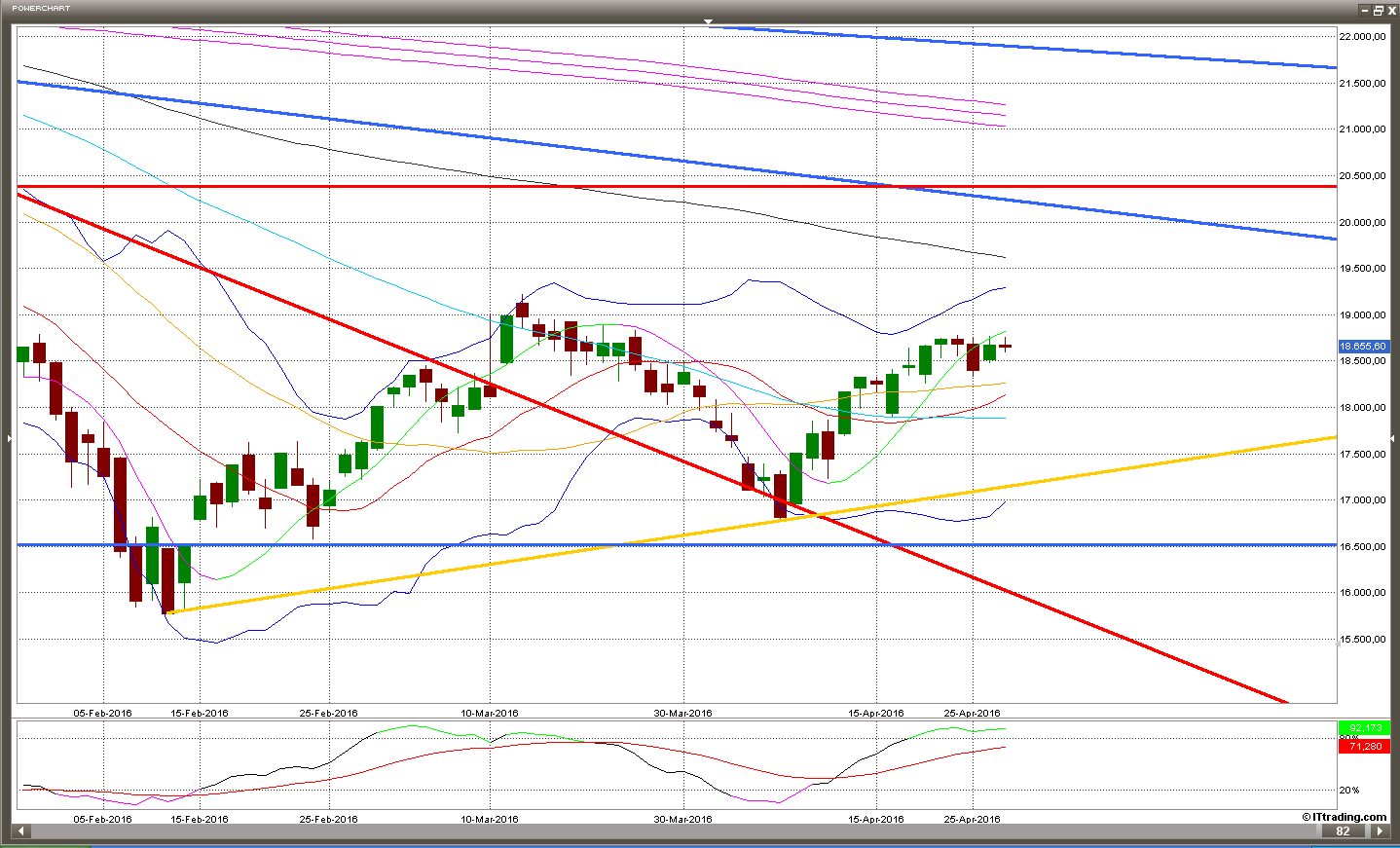Click 30-Mar-2016 on the indicator panel axis
The height and width of the screenshot is (848, 1400).
click(x=682, y=819)
